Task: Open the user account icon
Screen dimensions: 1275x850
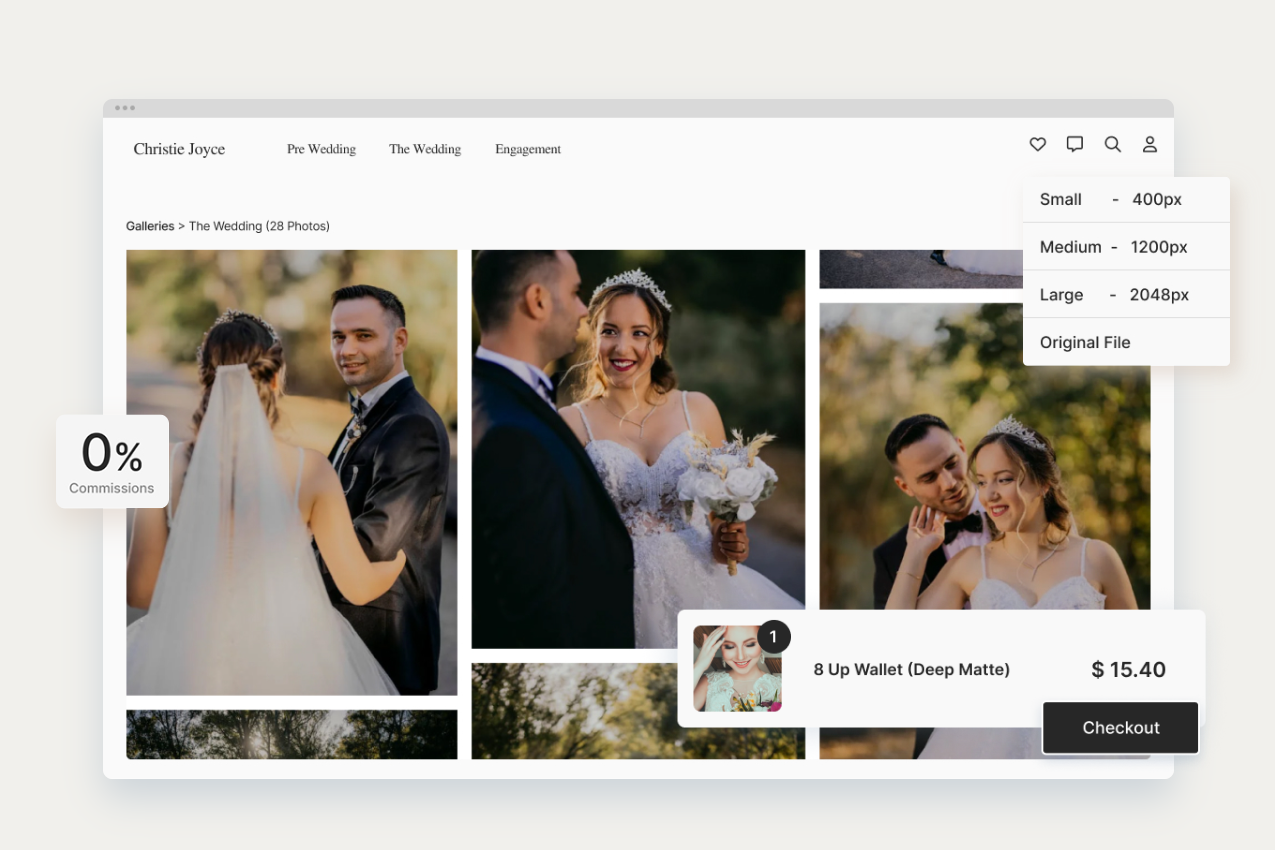Action: (1150, 144)
